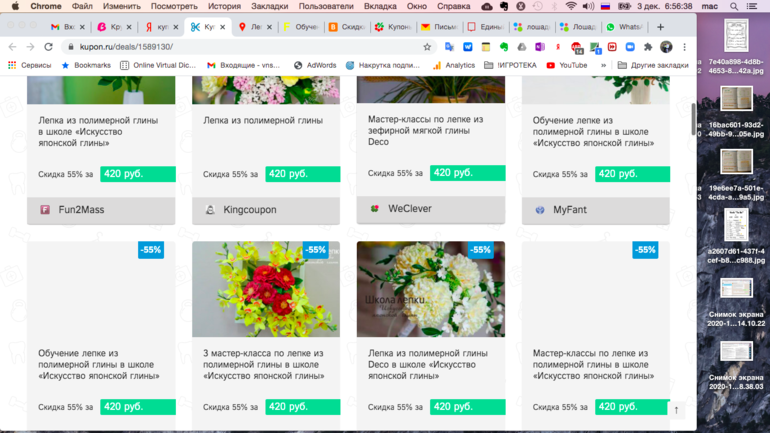
Task: Open a new browser tab
Action: pyautogui.click(x=660, y=27)
